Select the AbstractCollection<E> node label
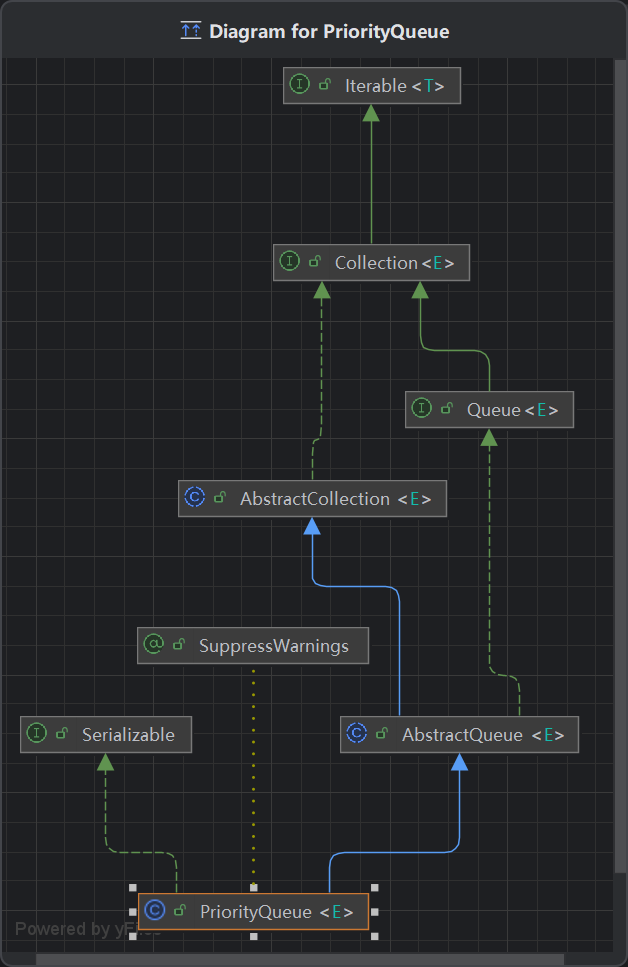The image size is (628, 967). [336, 498]
